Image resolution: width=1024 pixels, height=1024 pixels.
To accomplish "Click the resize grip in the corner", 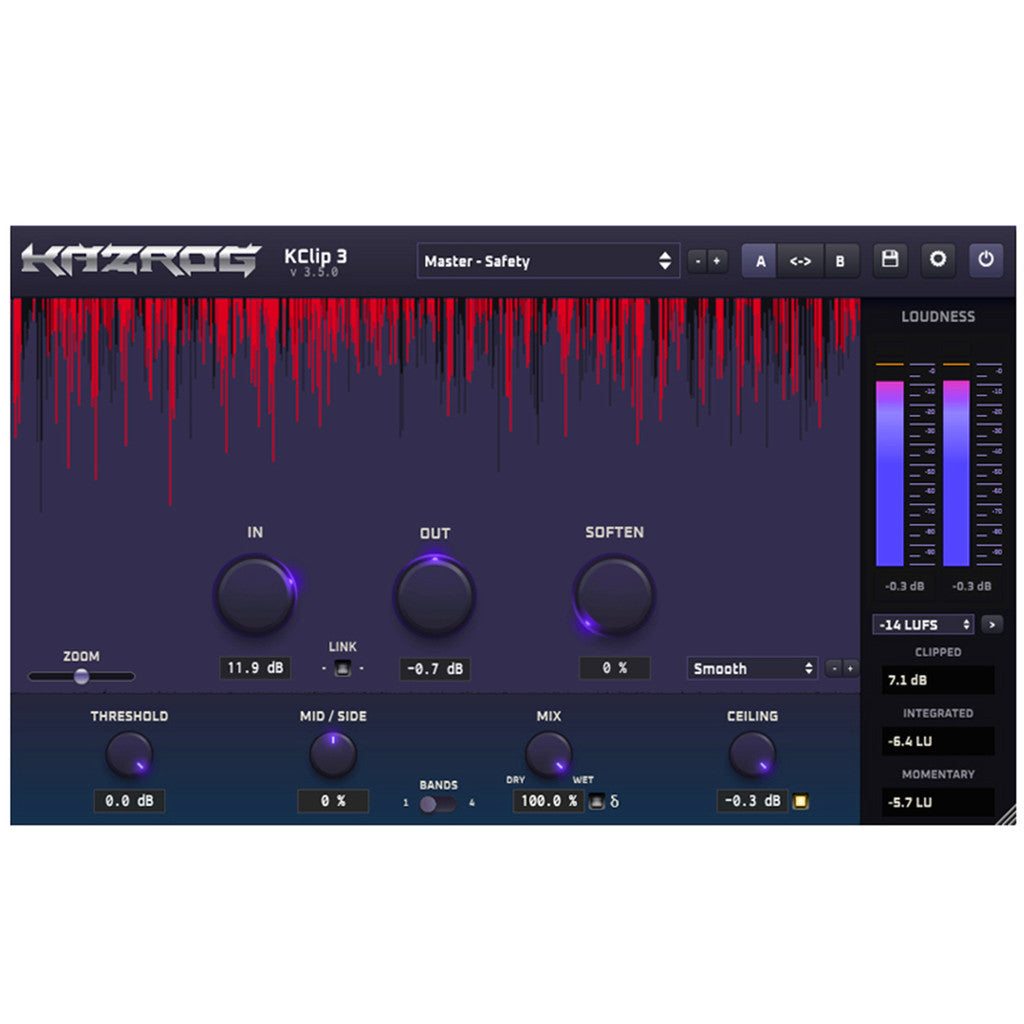I will click(1006, 815).
